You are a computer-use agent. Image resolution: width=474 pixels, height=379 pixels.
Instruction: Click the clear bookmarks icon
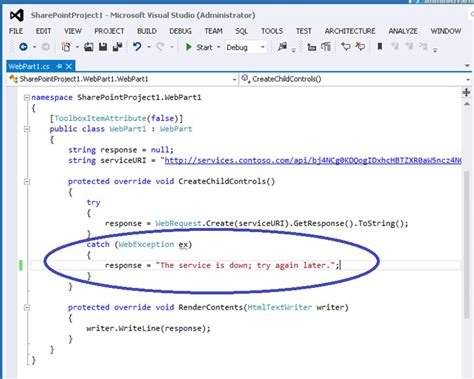click(423, 47)
